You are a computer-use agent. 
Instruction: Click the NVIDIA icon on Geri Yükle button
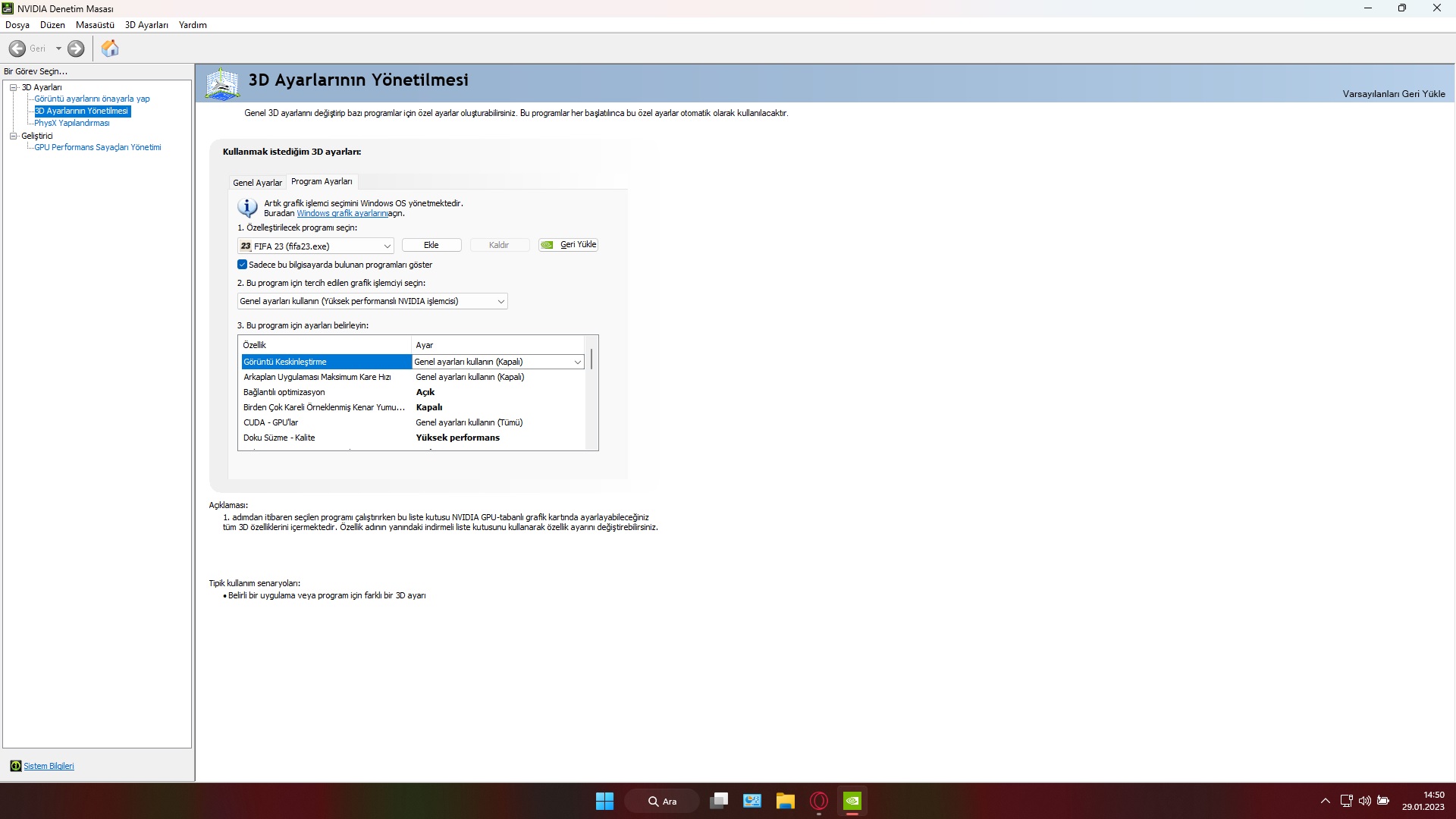point(548,245)
